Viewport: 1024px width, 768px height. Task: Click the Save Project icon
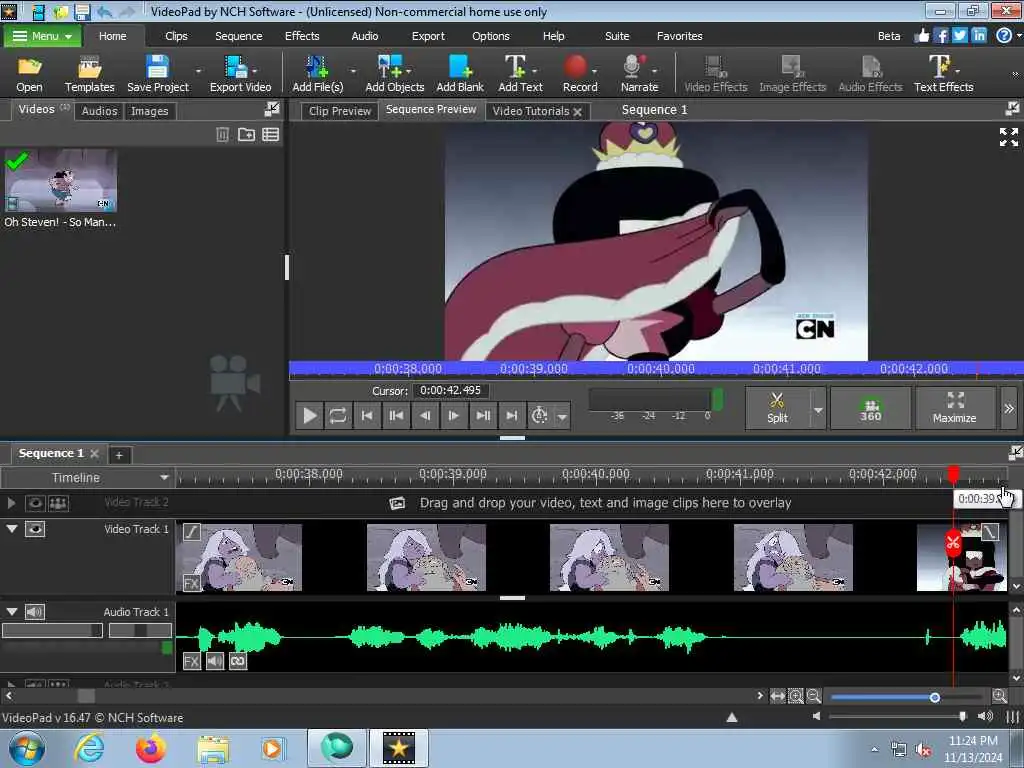click(x=157, y=74)
